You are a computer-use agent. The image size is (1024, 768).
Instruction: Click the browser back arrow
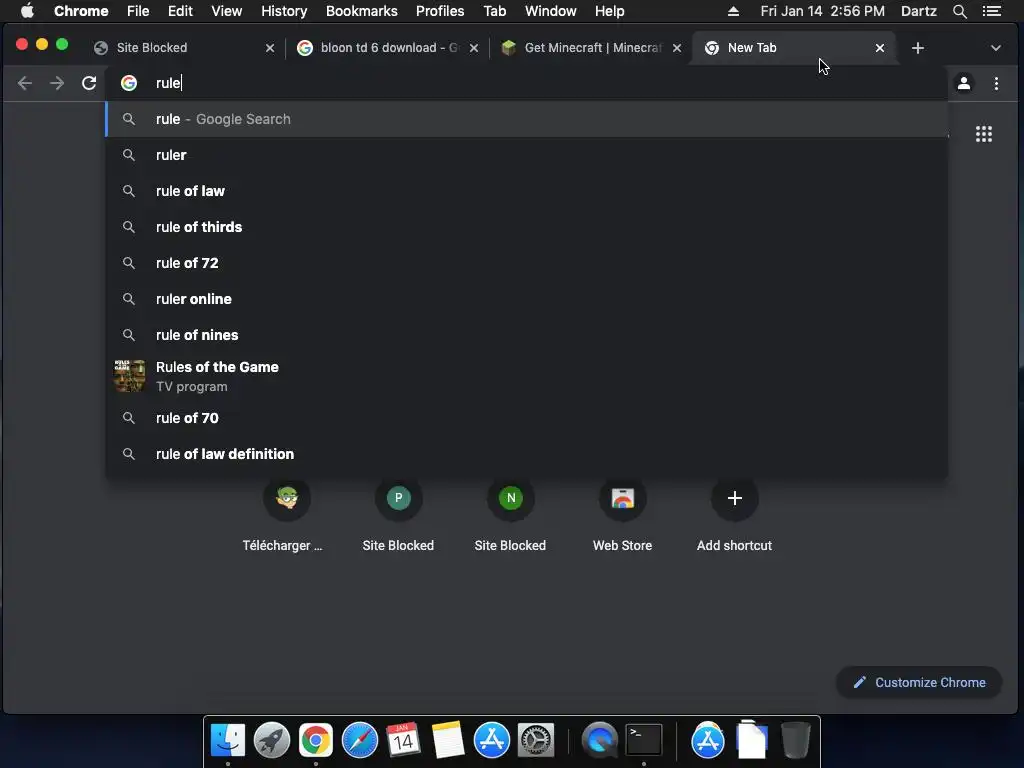click(25, 83)
